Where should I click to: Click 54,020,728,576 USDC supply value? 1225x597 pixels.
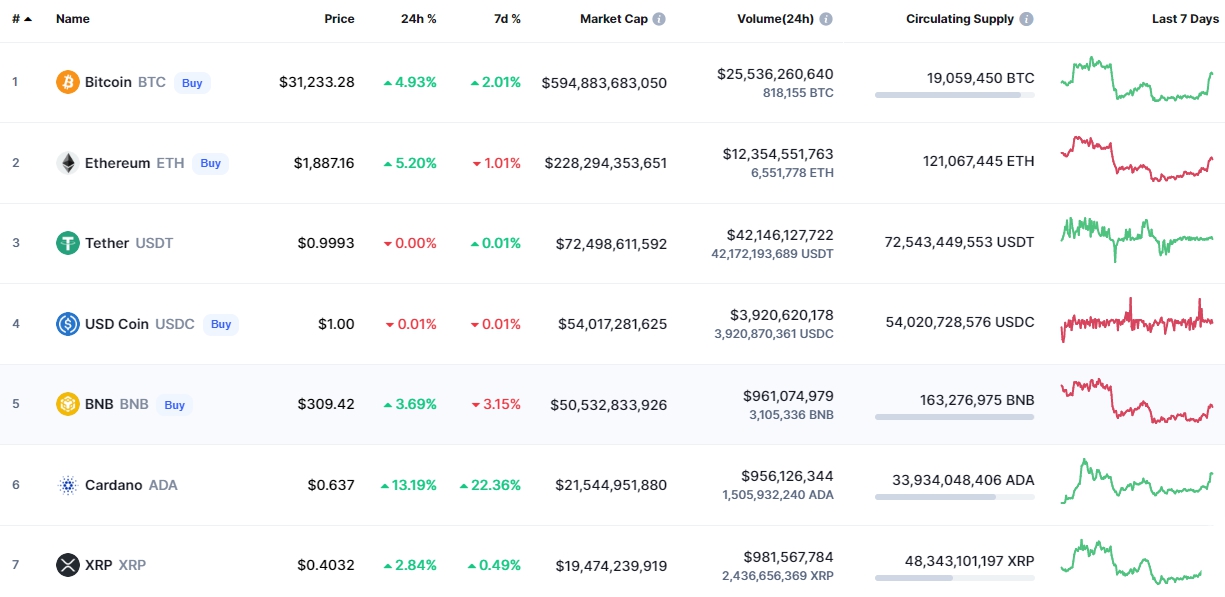[x=960, y=322]
